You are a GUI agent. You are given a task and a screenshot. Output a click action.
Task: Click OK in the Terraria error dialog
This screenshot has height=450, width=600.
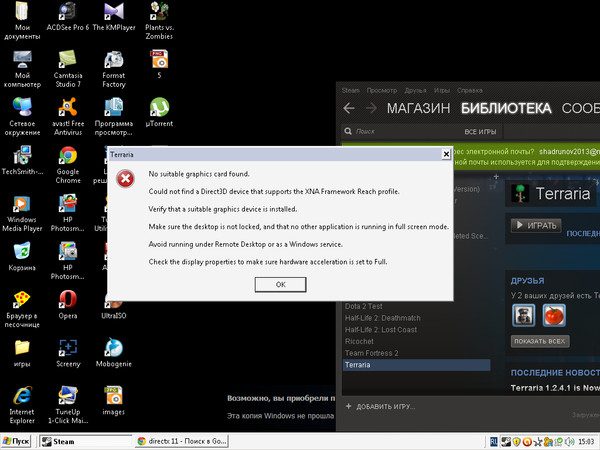[x=280, y=284]
